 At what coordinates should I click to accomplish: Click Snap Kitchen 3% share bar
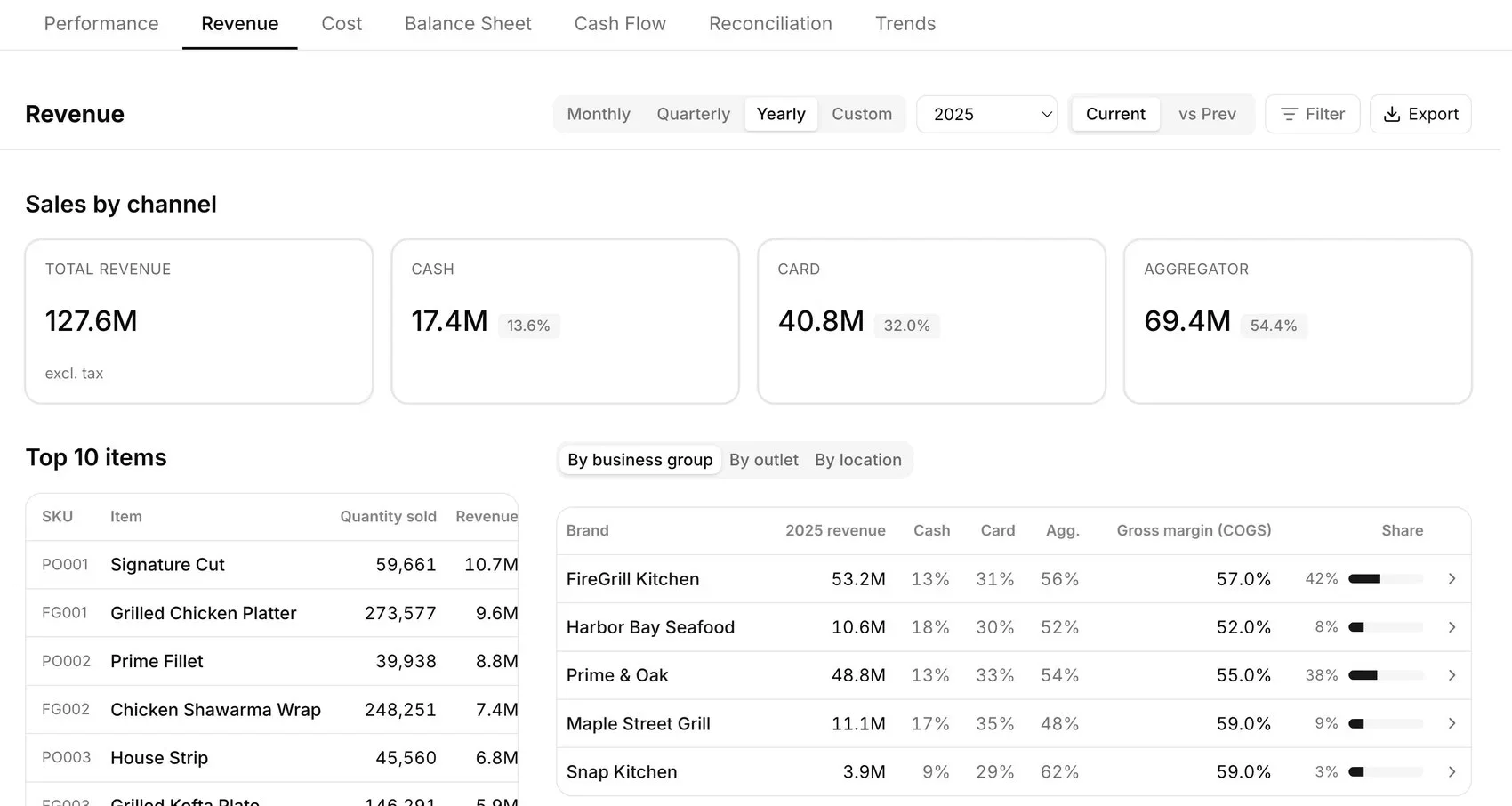pyautogui.click(x=1386, y=772)
